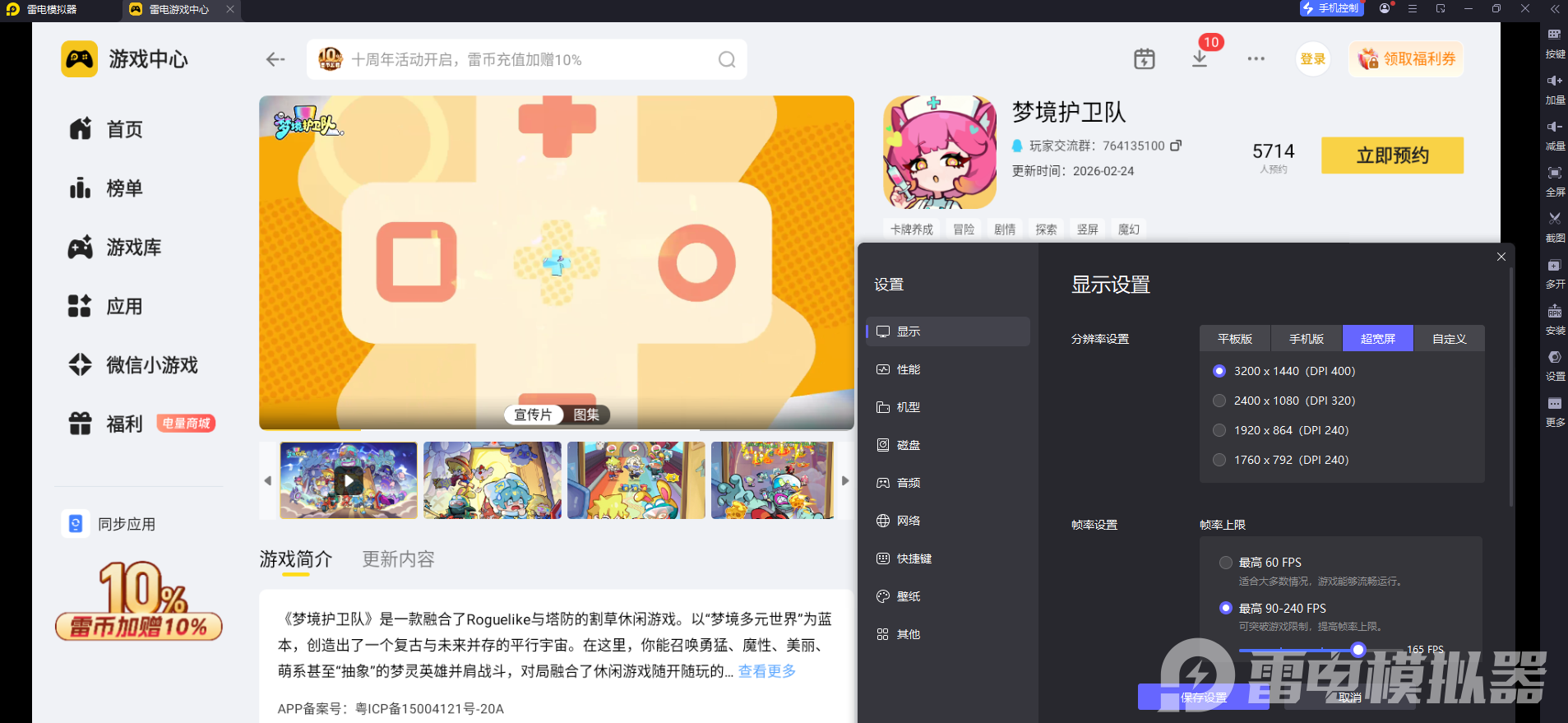Screen dimensions: 1568x723
Task: Open the downloads icon with badge 10
Action: tap(1200, 58)
